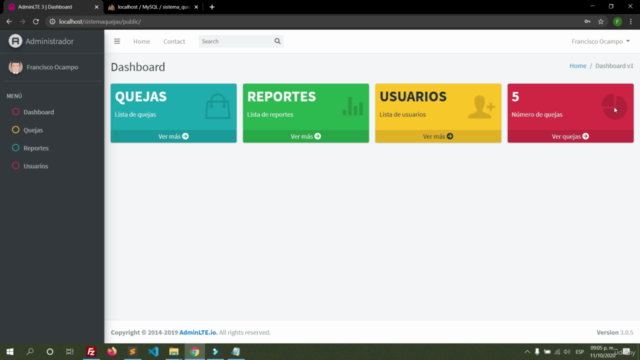Click Ver más on the QUEJAS card
Image resolution: width=640 pixels, height=360 pixels.
[x=173, y=136]
